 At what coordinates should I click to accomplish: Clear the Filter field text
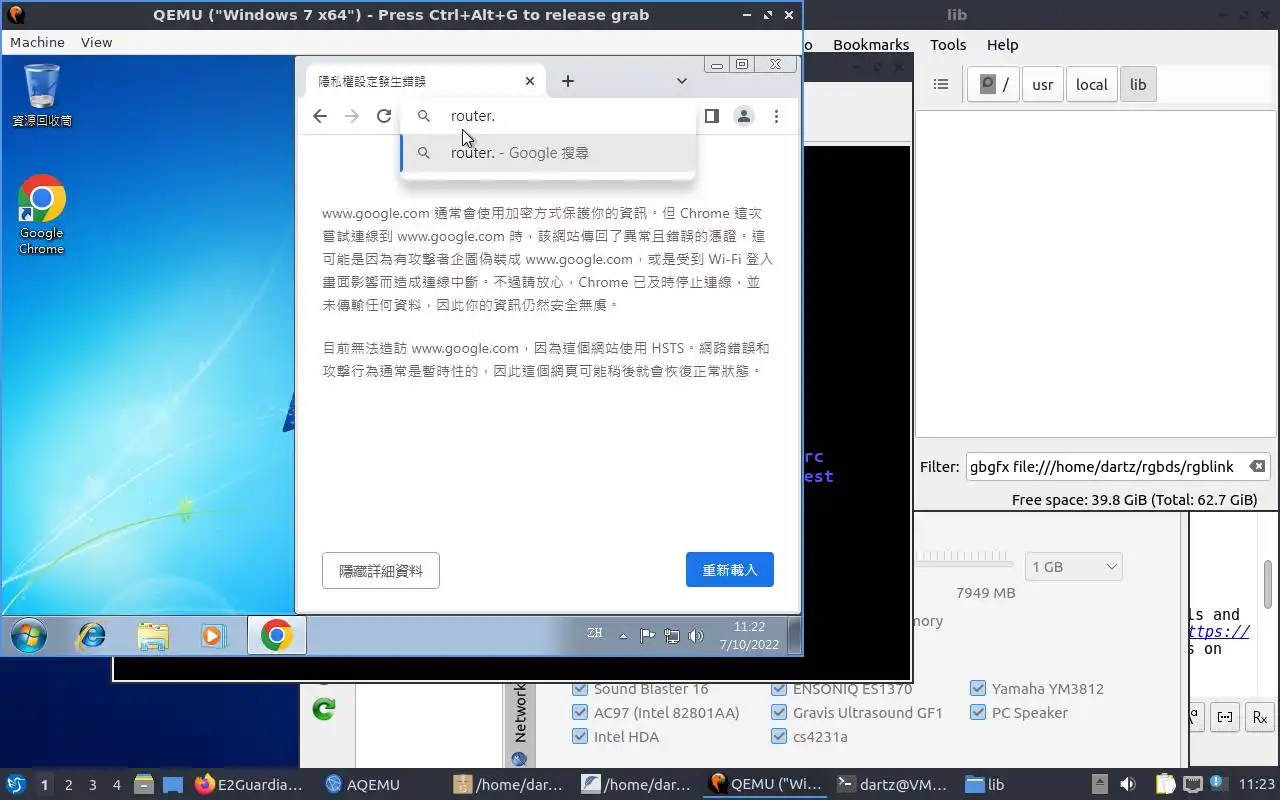pyautogui.click(x=1257, y=467)
